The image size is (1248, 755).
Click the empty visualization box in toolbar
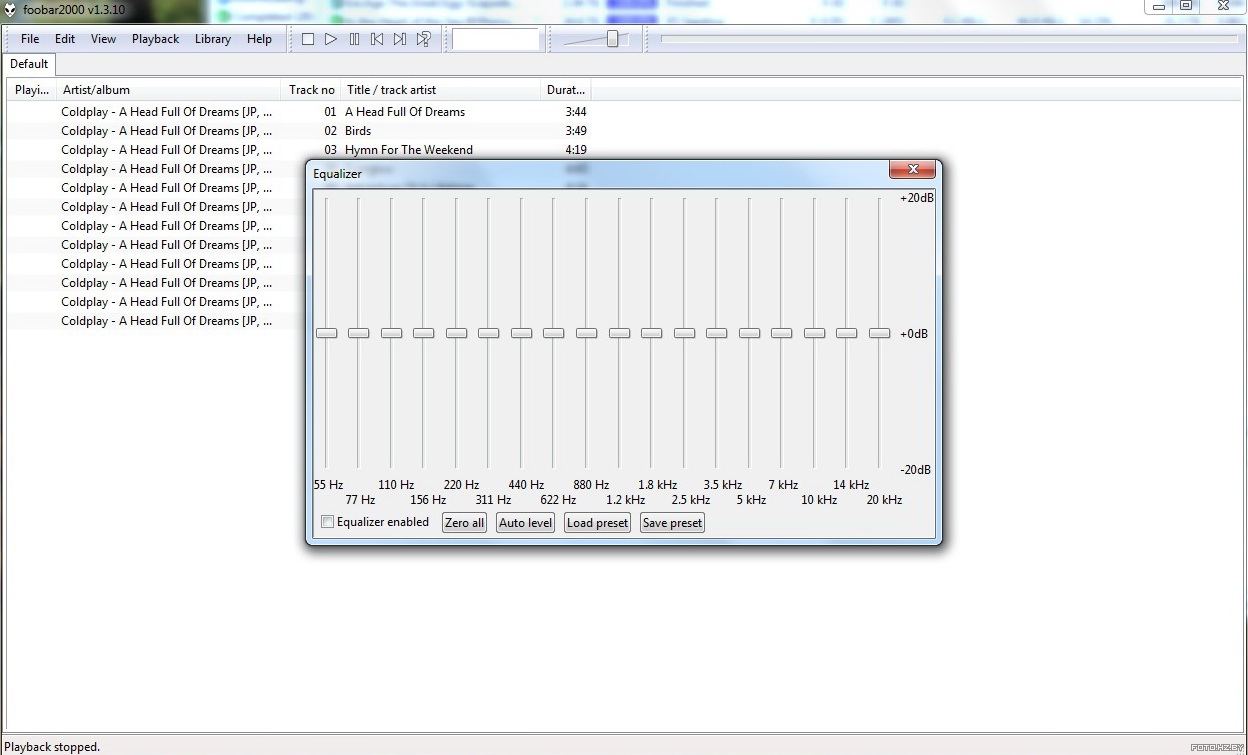pos(496,39)
